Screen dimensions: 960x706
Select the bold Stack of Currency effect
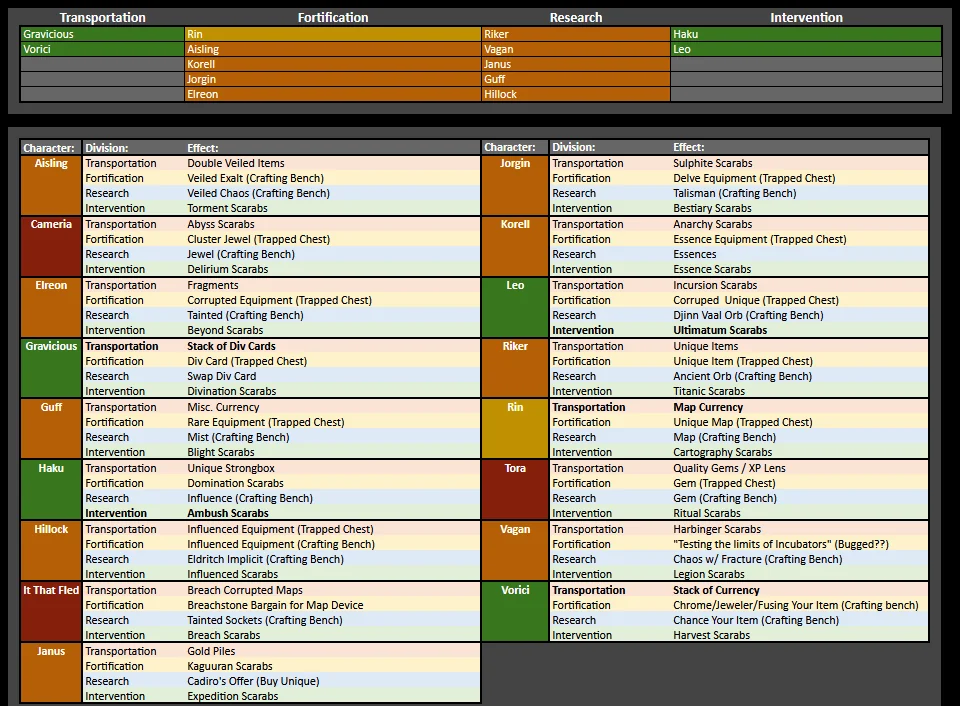point(716,590)
